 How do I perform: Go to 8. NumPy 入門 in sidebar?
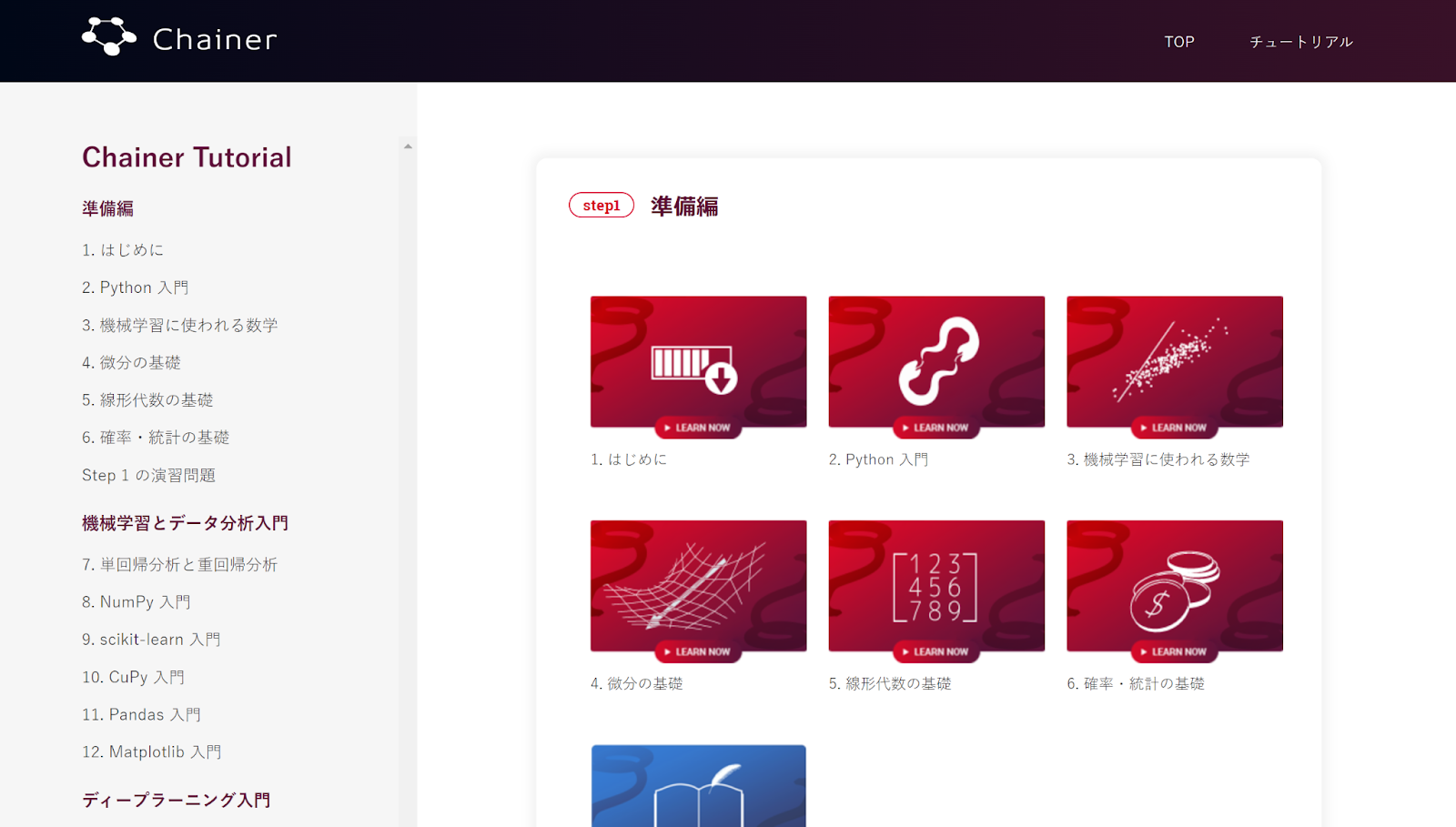[136, 602]
